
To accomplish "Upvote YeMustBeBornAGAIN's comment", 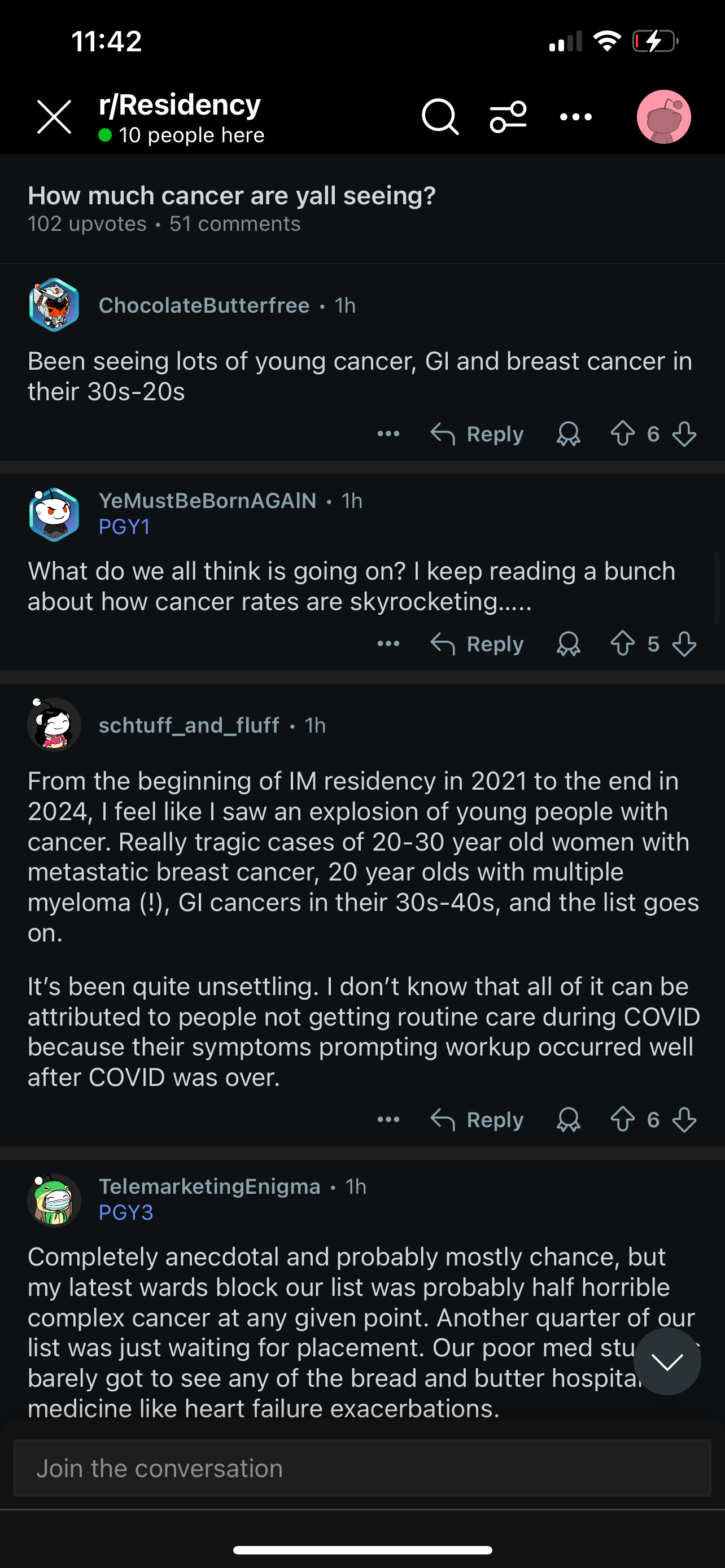I will point(622,644).
